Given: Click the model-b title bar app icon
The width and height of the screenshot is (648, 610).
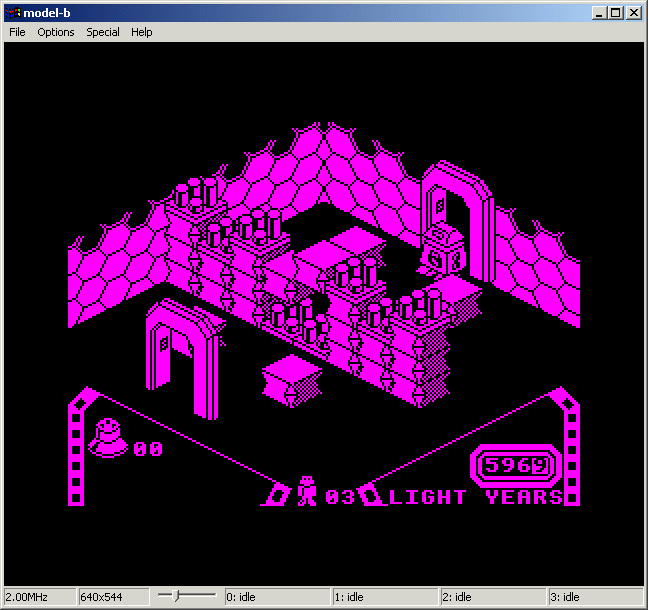Looking at the screenshot, I should pyautogui.click(x=13, y=12).
